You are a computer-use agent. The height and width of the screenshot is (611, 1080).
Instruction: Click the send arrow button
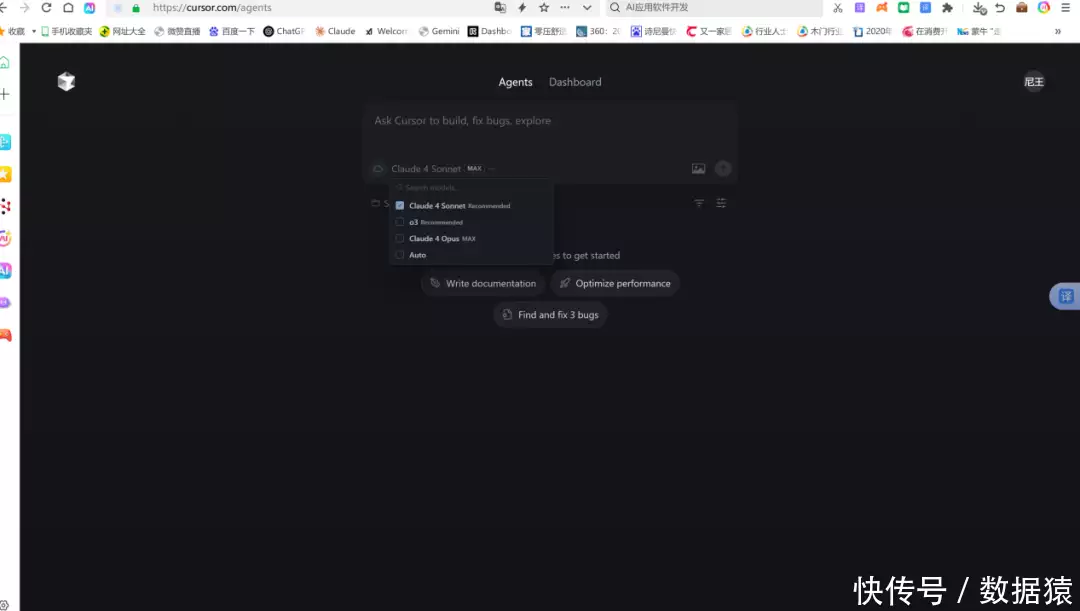click(x=723, y=169)
